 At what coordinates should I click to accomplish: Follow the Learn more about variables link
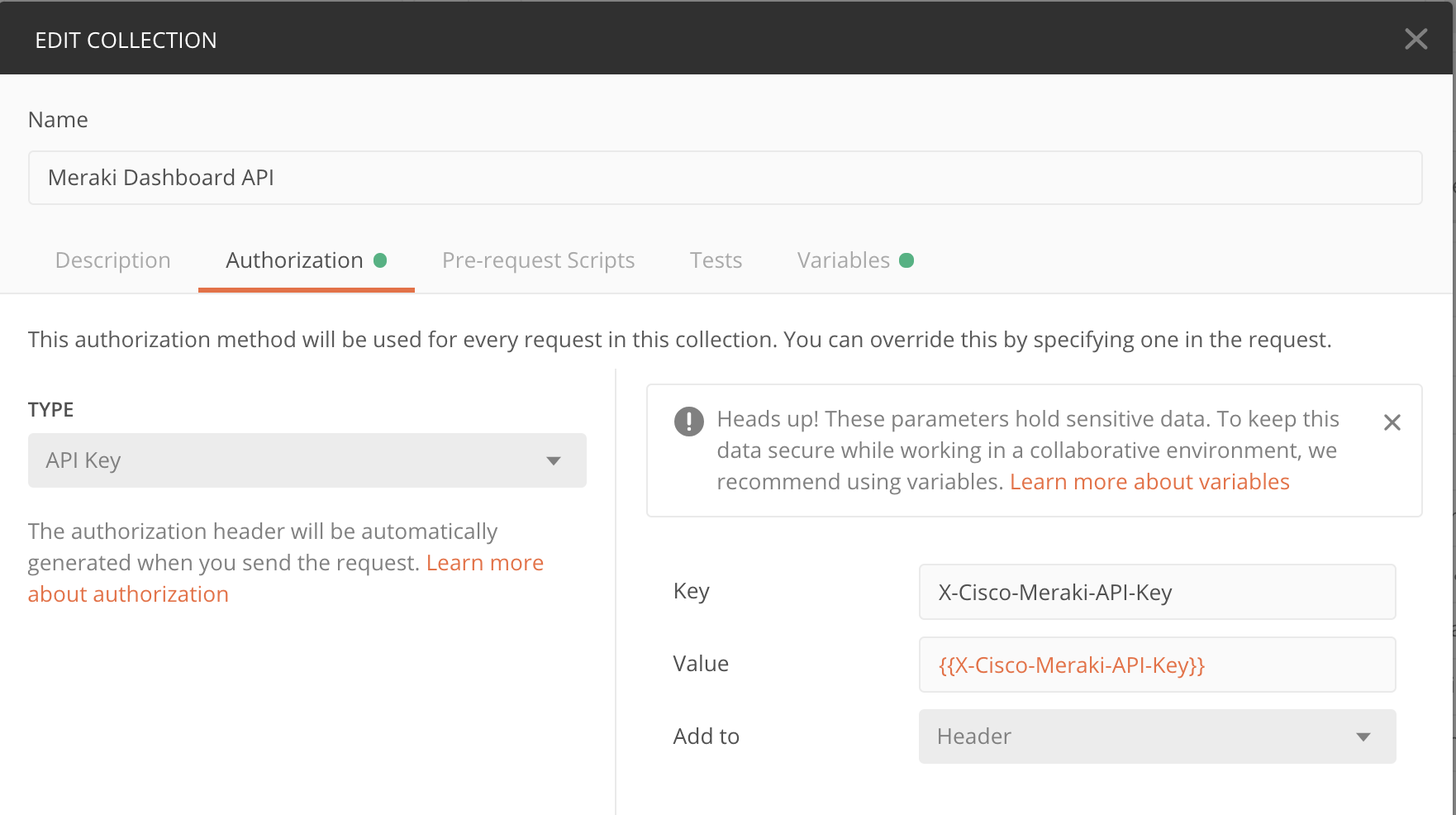click(x=1149, y=481)
